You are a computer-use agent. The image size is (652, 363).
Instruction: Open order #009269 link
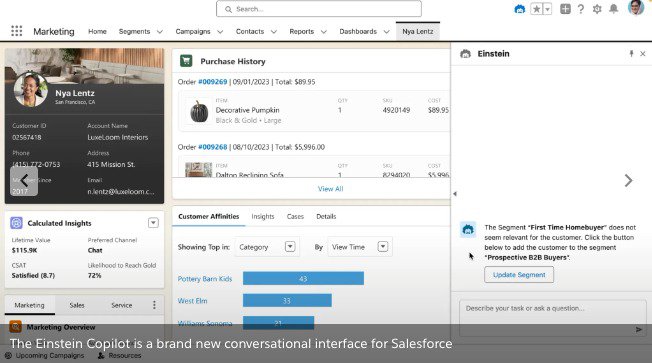pyautogui.click(x=212, y=82)
